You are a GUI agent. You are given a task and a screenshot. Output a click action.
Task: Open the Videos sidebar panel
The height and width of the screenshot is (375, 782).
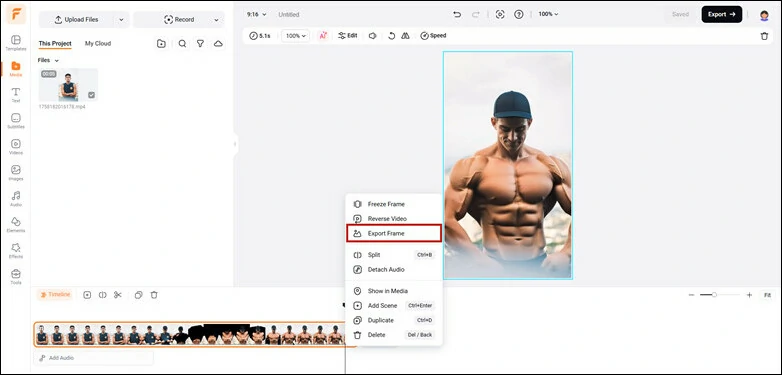coord(16,147)
